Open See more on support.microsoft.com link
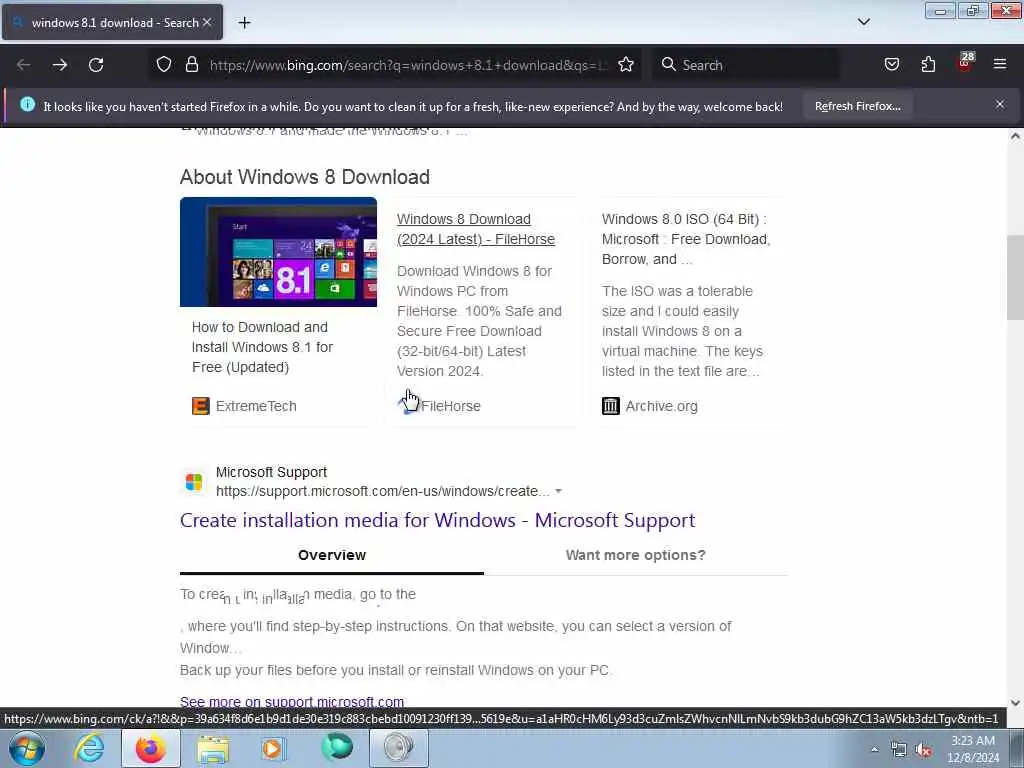The height and width of the screenshot is (768, 1024). (x=292, y=702)
